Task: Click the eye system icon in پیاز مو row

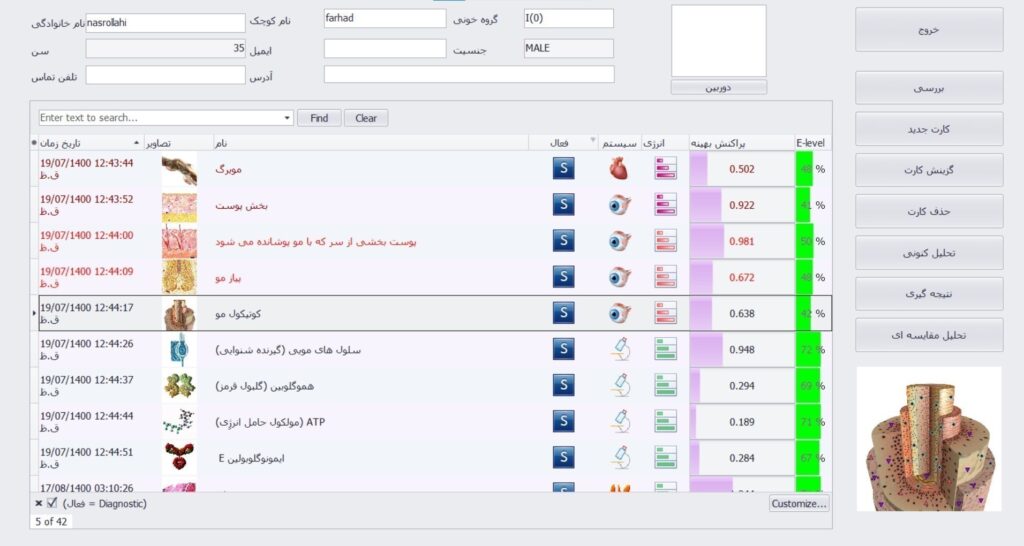Action: coord(618,277)
